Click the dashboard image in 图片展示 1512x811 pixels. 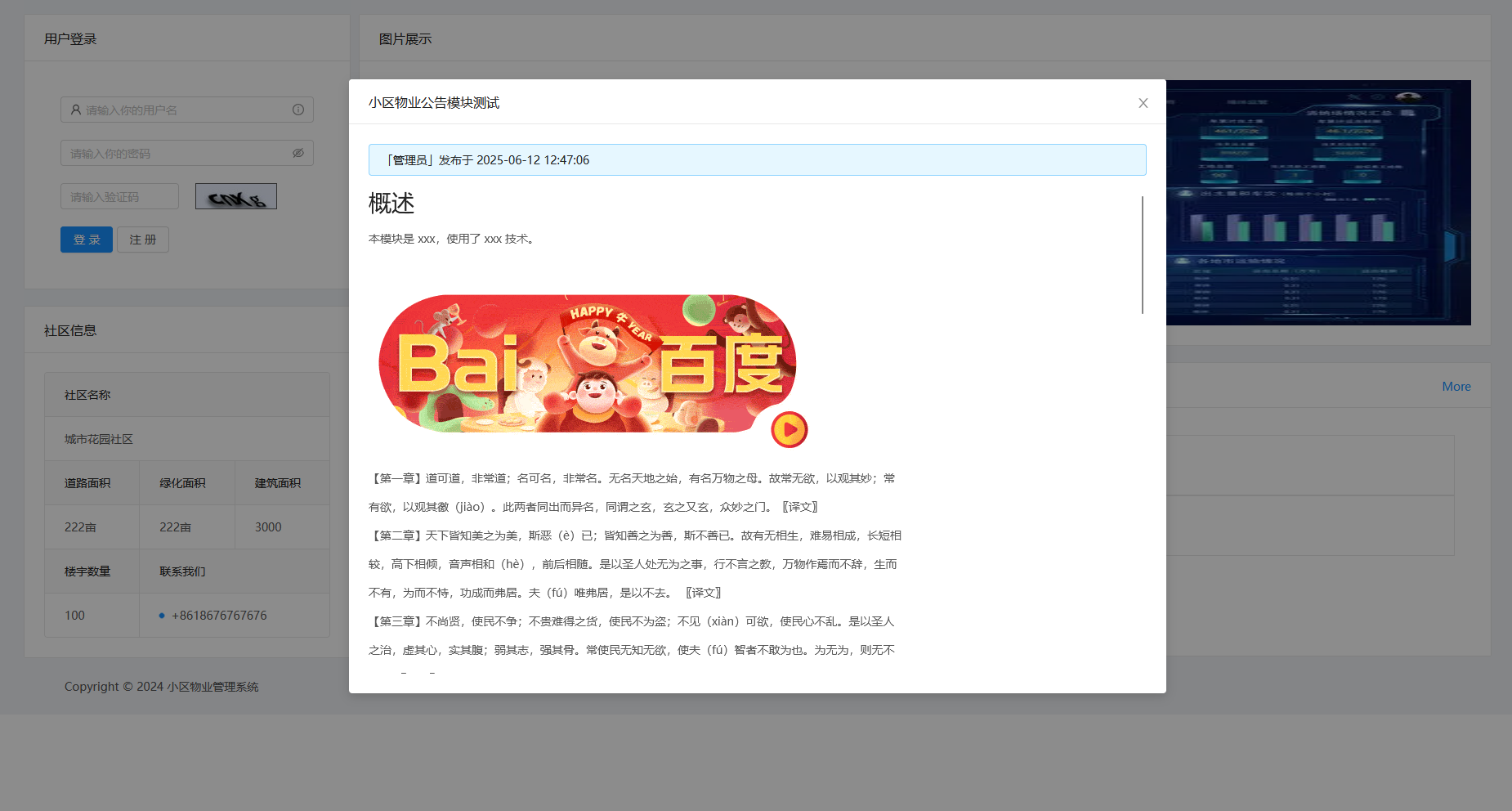pos(1318,203)
